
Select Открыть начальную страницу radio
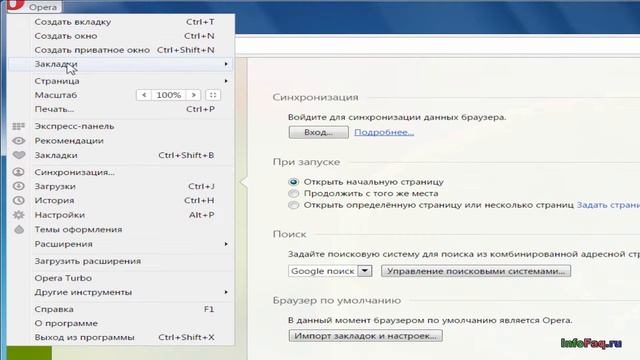click(293, 182)
